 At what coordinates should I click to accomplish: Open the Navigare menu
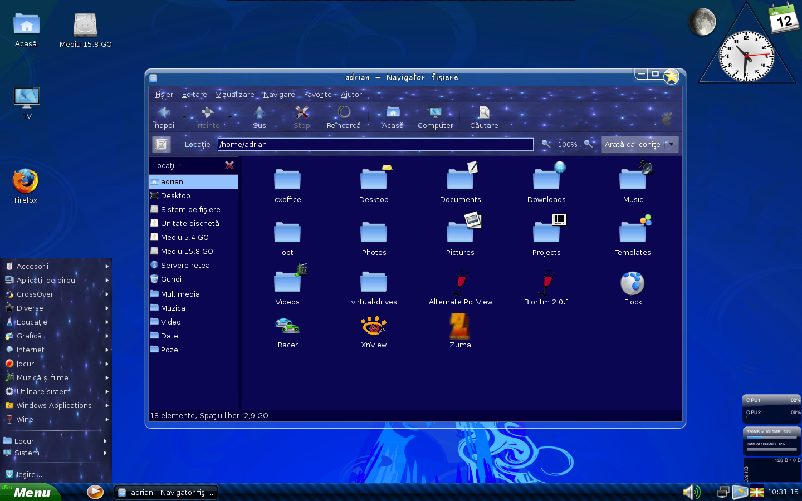pos(279,95)
